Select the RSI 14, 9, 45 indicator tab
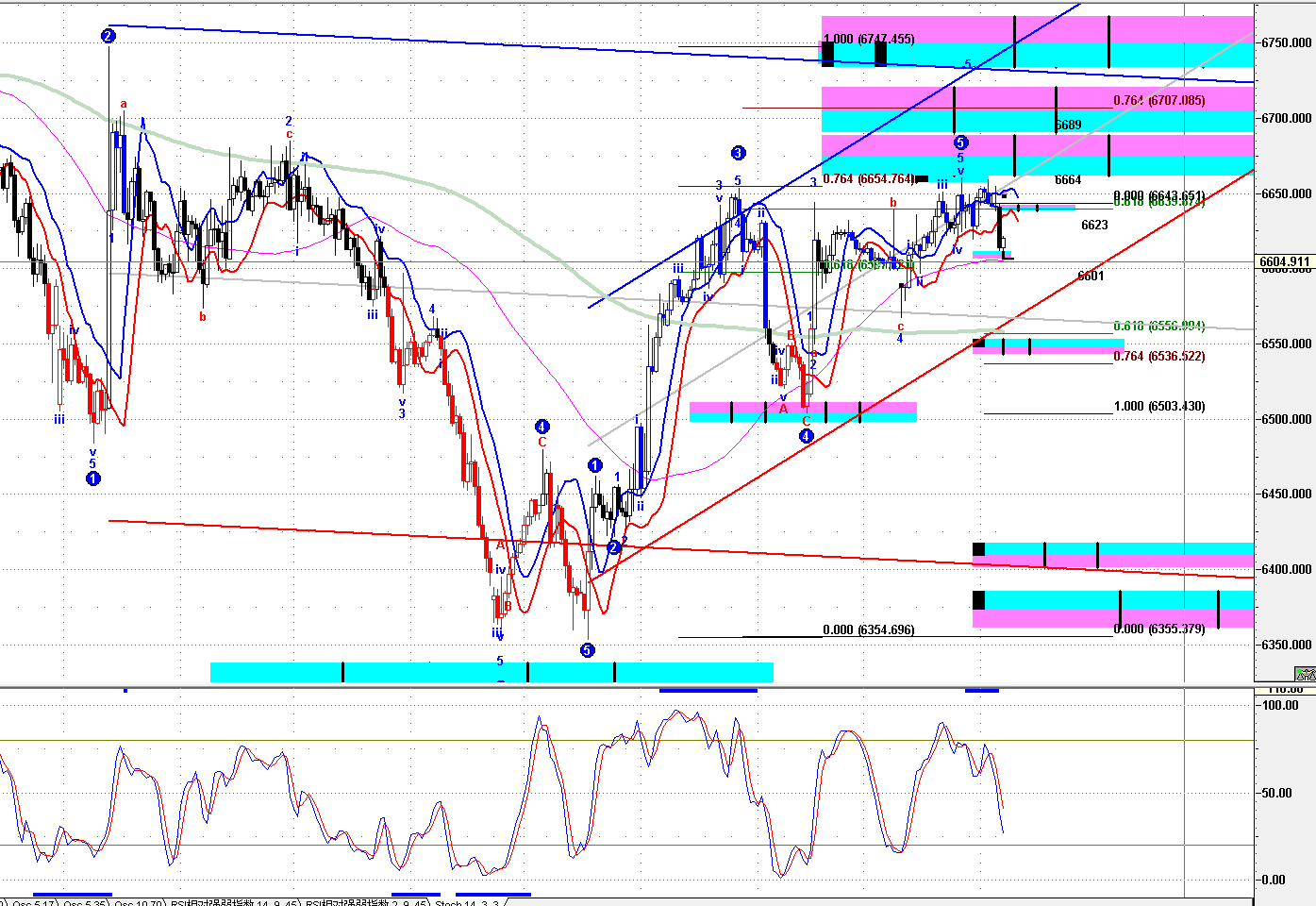The width and height of the screenshot is (1316, 906). (x=234, y=902)
